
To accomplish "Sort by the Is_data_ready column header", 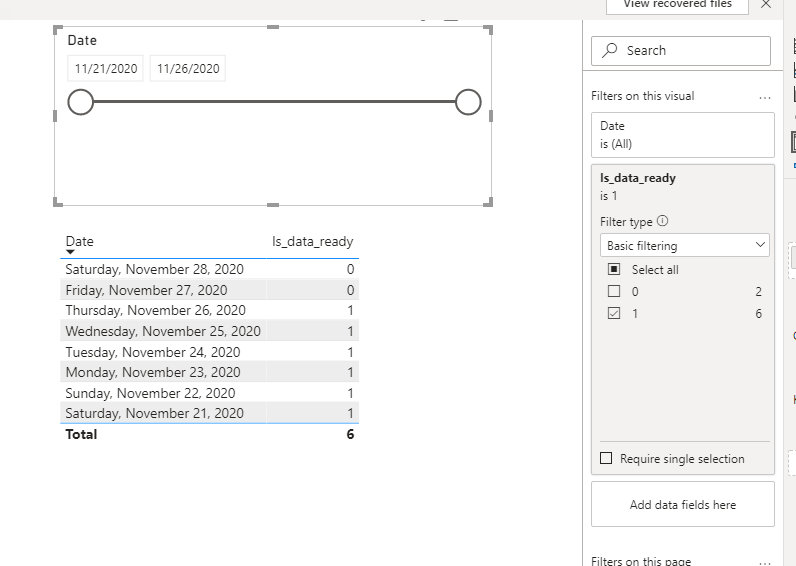I will pyautogui.click(x=312, y=241).
